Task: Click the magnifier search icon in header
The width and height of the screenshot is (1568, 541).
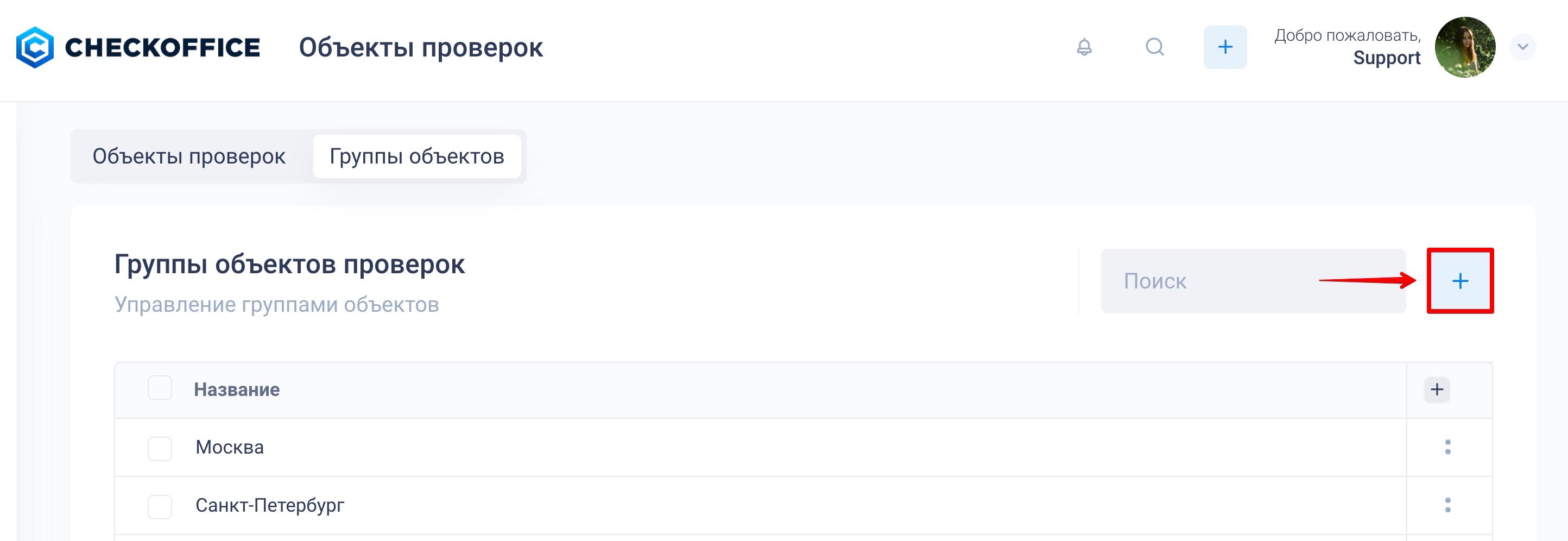Action: (x=1154, y=47)
